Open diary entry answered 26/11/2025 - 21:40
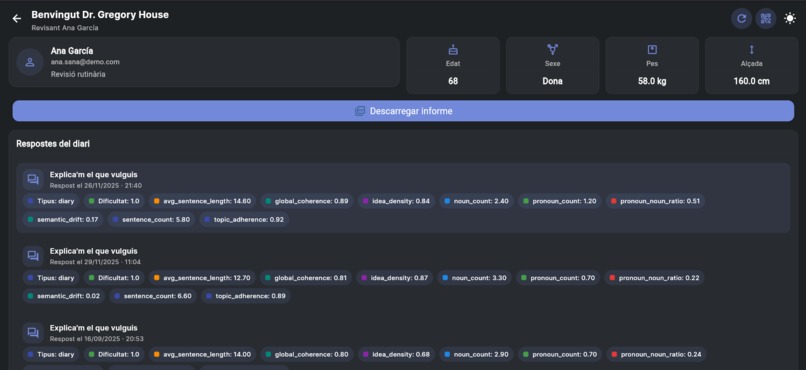The height and width of the screenshot is (370, 806). pyautogui.click(x=403, y=198)
